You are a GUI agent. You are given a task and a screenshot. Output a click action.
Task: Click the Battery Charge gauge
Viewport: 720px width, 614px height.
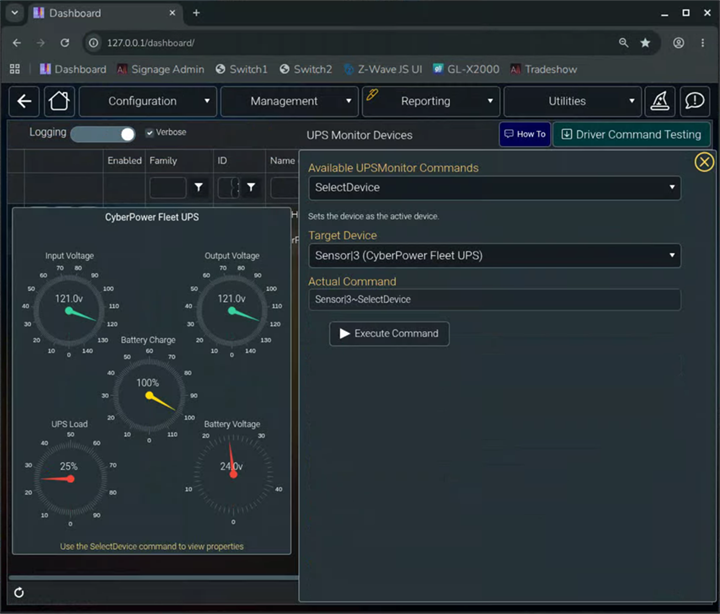pyautogui.click(x=149, y=395)
